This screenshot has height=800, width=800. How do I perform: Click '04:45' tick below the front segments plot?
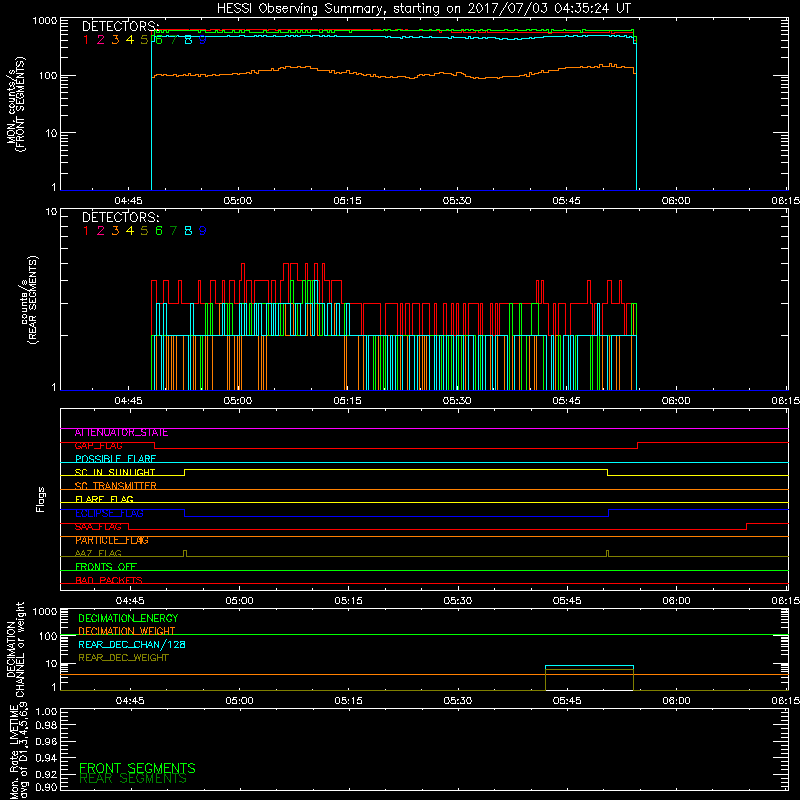pos(128,201)
